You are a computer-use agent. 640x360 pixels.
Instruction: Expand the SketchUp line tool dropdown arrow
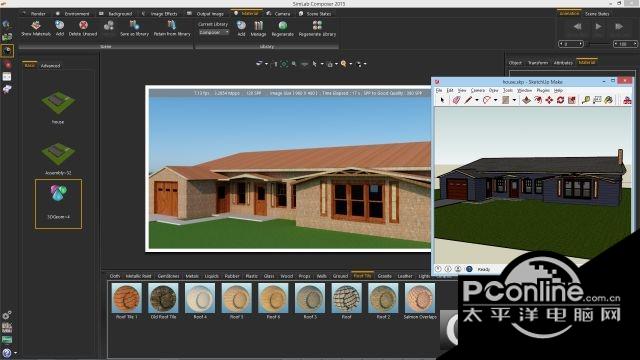[477, 100]
